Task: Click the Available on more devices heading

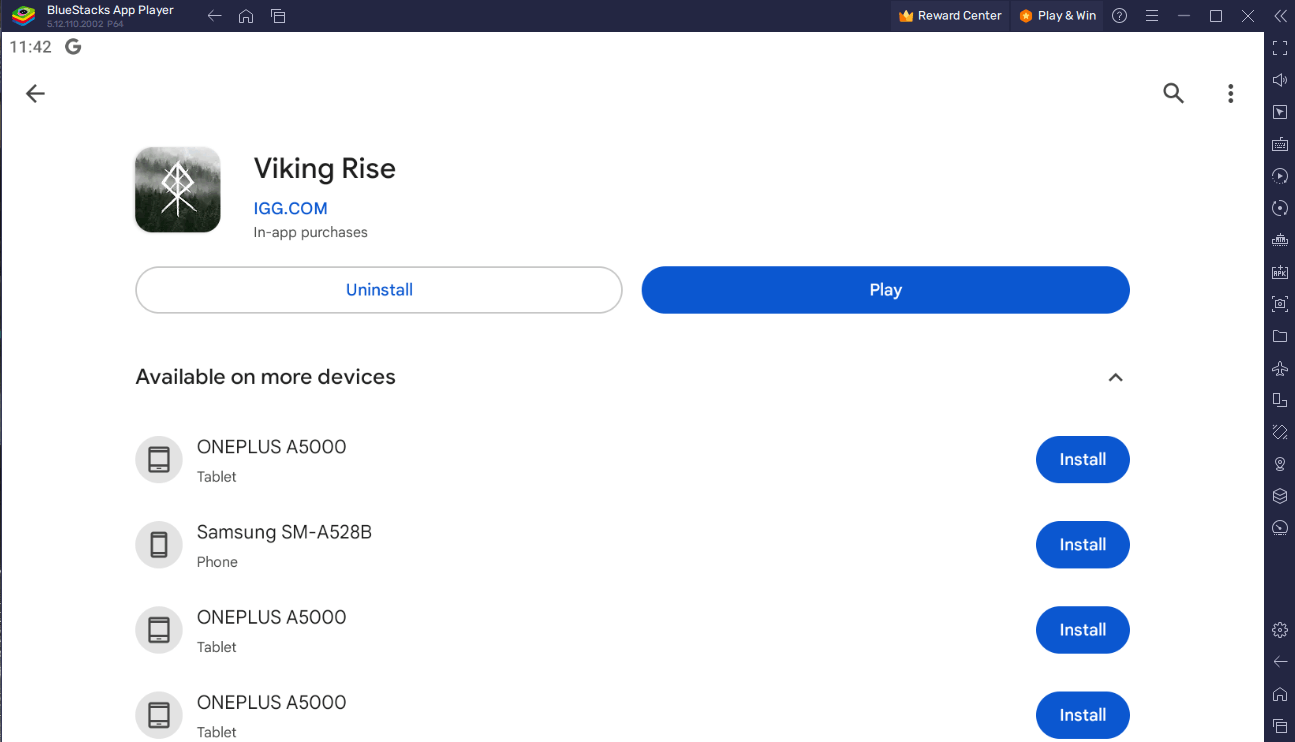Action: [x=266, y=377]
